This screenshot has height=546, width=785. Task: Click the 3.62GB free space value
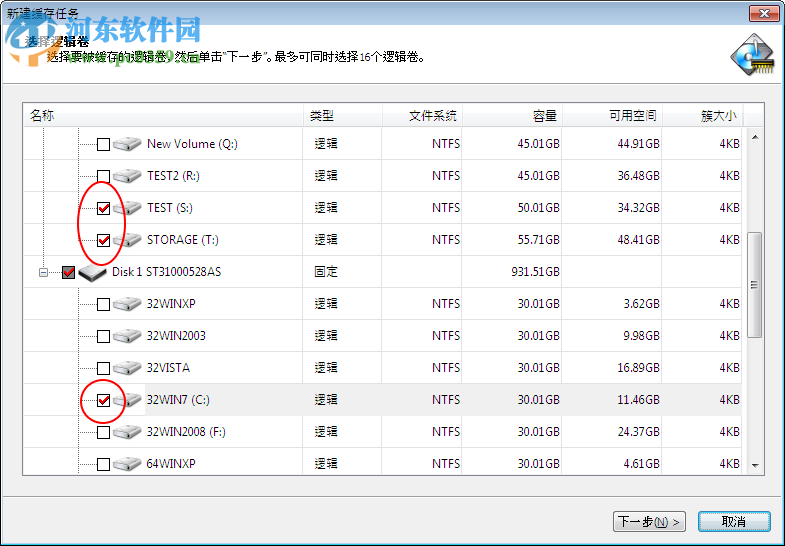coord(641,304)
